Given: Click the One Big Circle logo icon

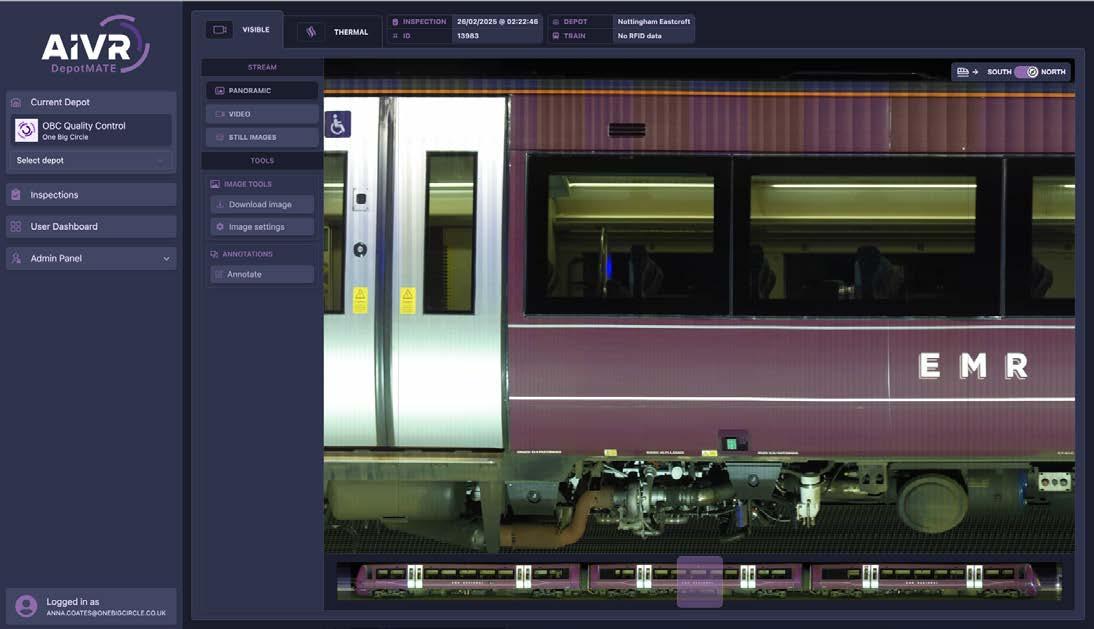Looking at the screenshot, I should (27, 130).
